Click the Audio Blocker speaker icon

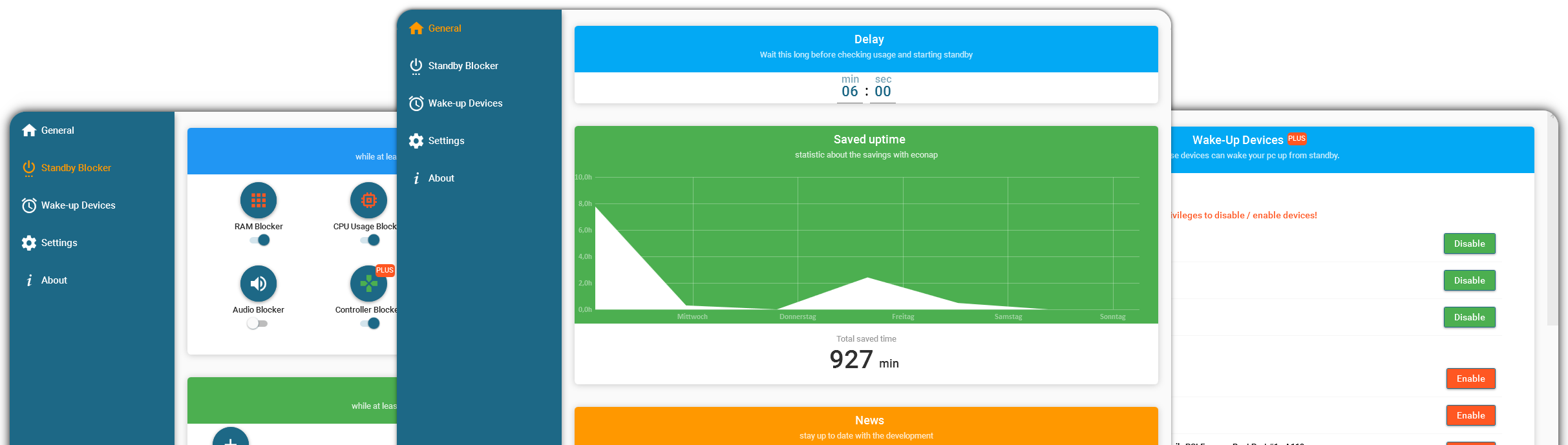click(x=259, y=284)
